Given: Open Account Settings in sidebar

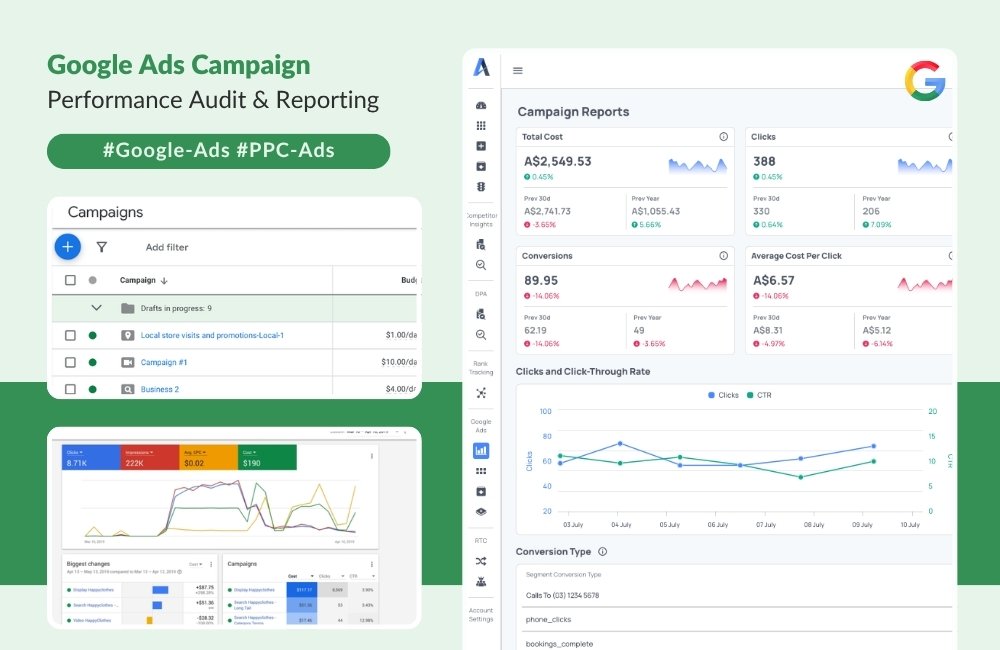Looking at the screenshot, I should pos(481,615).
